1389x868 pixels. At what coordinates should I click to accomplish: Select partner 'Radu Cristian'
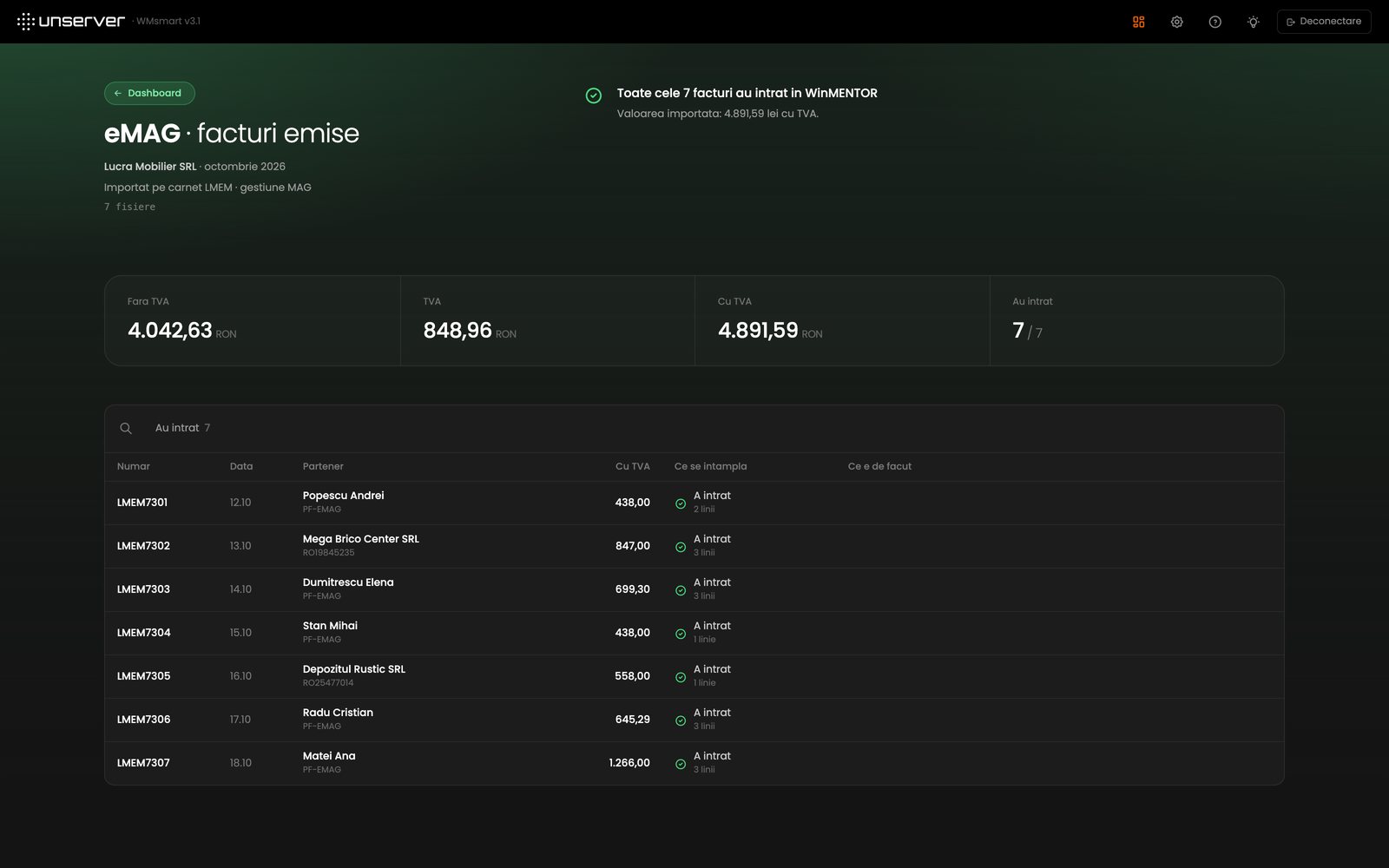[x=338, y=713]
